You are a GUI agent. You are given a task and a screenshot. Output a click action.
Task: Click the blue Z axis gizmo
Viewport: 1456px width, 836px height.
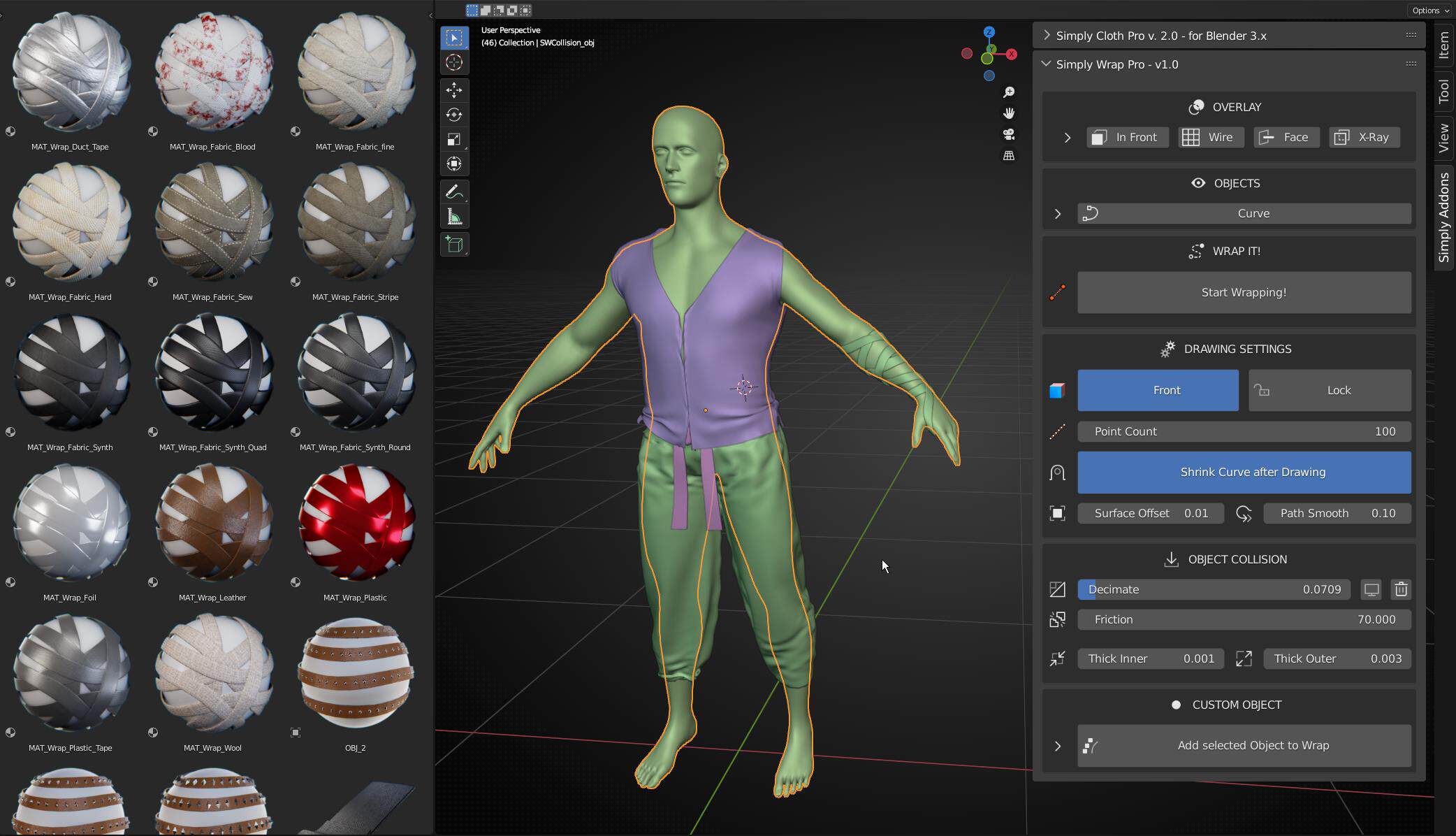pos(989,32)
